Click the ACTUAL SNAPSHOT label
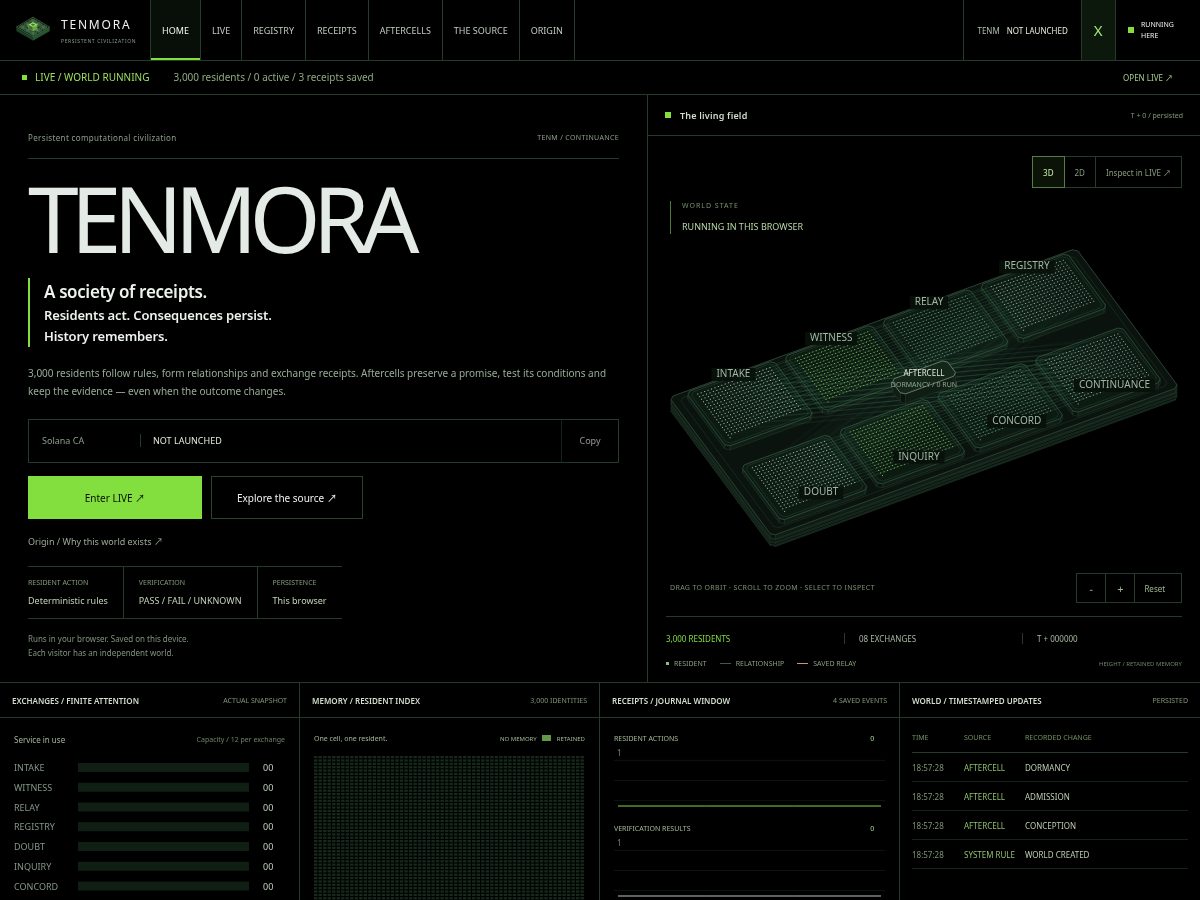This screenshot has height=900, width=1200. tap(255, 701)
